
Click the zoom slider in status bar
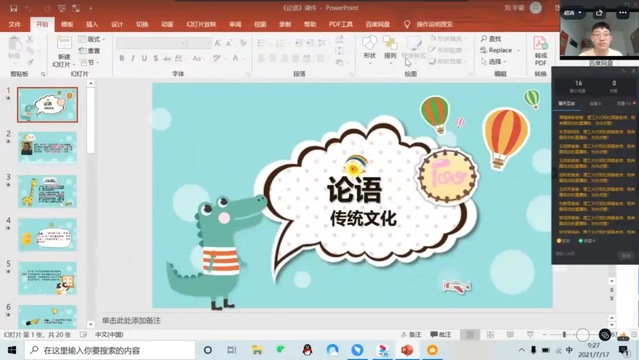coord(564,335)
